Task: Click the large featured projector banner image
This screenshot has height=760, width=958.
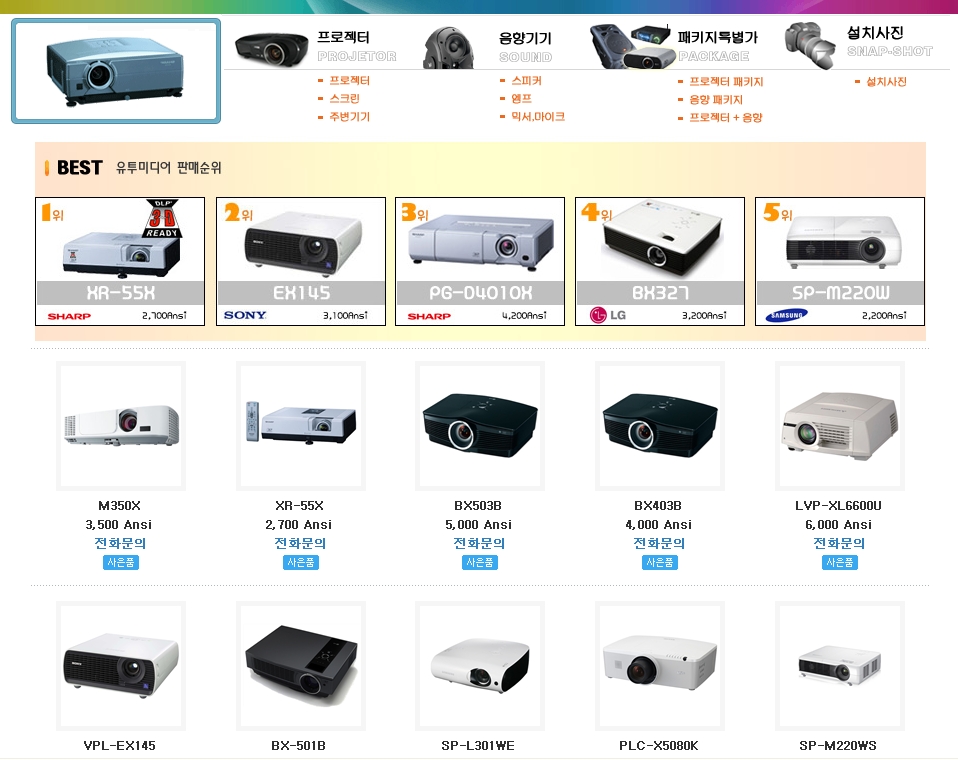Action: coord(116,71)
